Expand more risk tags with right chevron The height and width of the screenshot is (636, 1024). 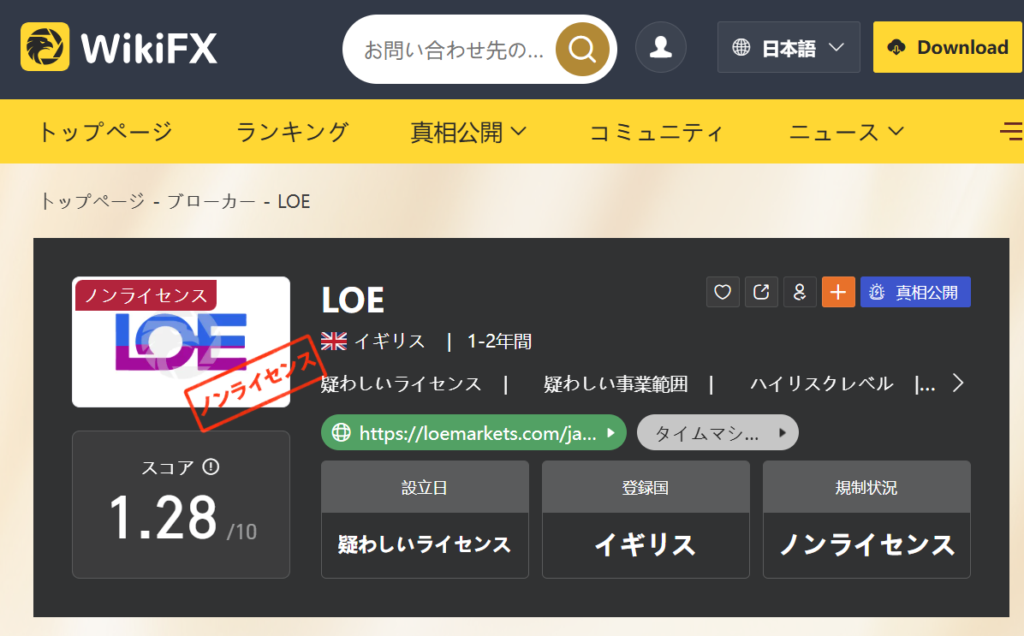pyautogui.click(x=957, y=383)
